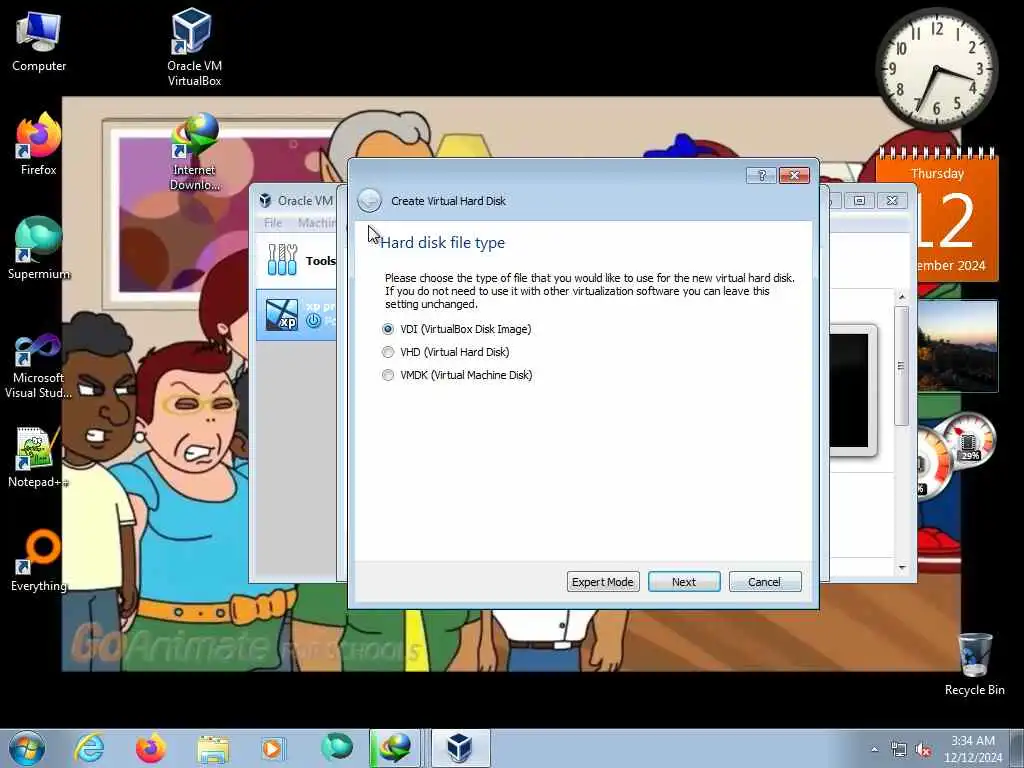This screenshot has width=1024, height=768.
Task: Open File menu in VirtualBox Manager
Action: pyautogui.click(x=273, y=223)
